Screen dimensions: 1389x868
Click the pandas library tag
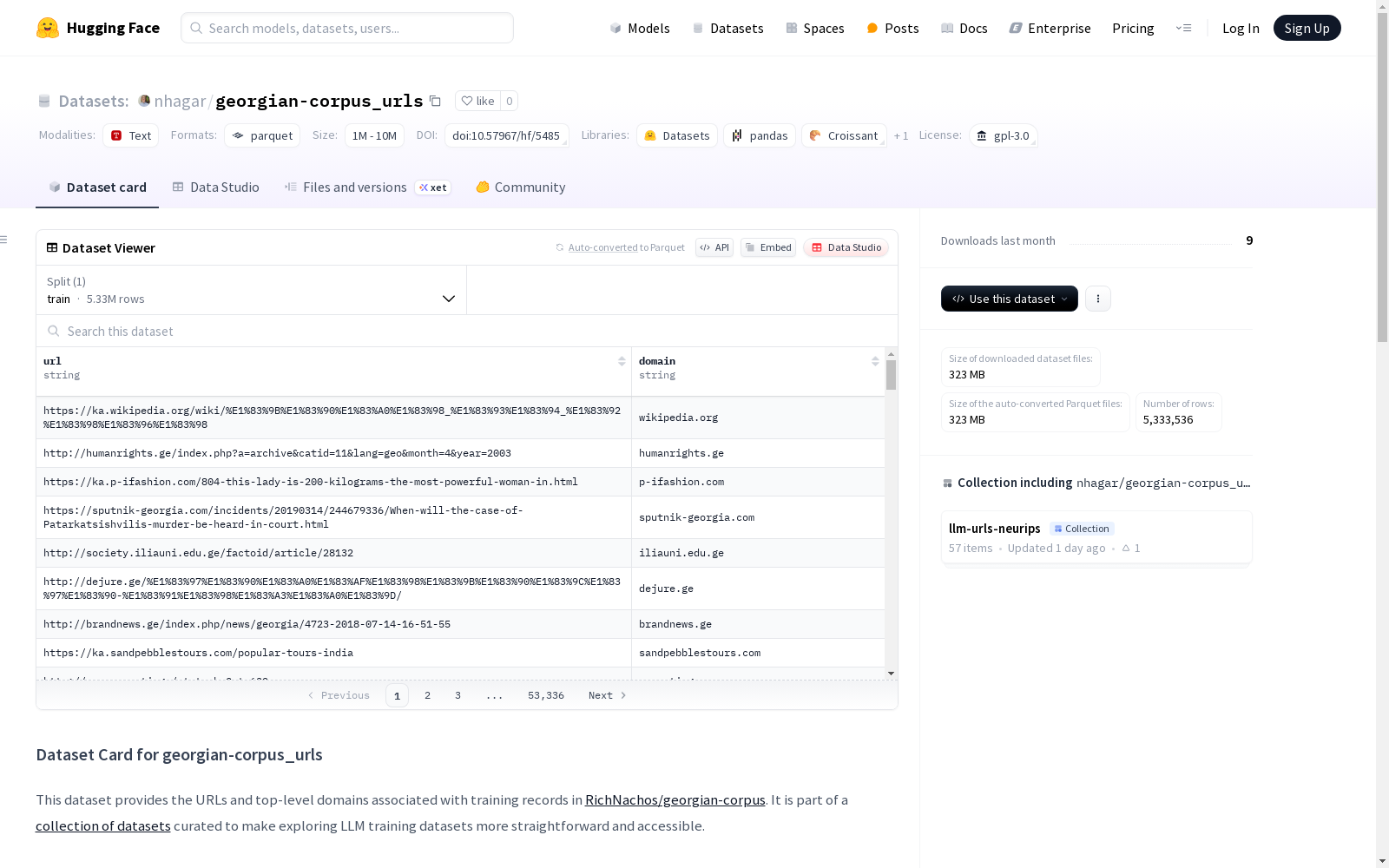pos(760,135)
